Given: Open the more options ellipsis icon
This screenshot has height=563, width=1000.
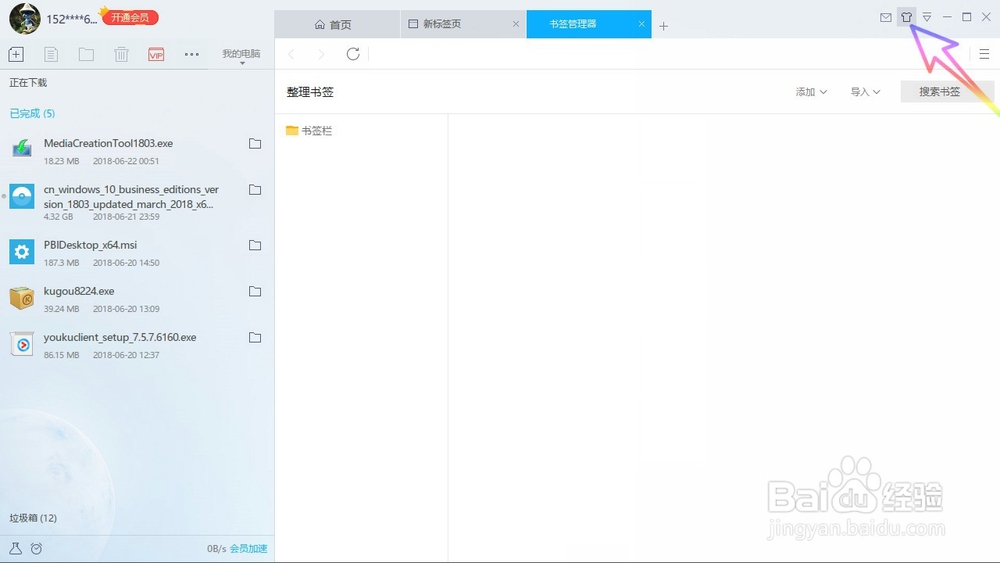Looking at the screenshot, I should (191, 54).
